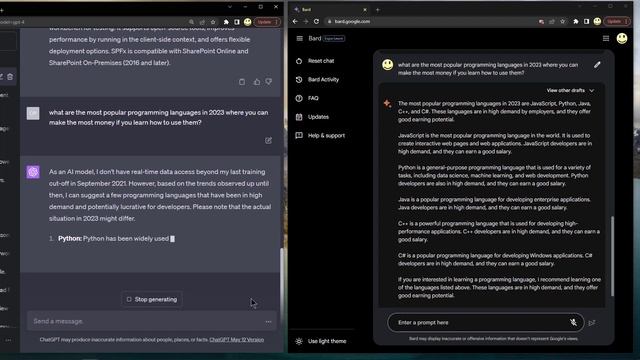The height and width of the screenshot is (360, 640).
Task: Open FAQ in Bard sidebar
Action: pyautogui.click(x=307, y=98)
